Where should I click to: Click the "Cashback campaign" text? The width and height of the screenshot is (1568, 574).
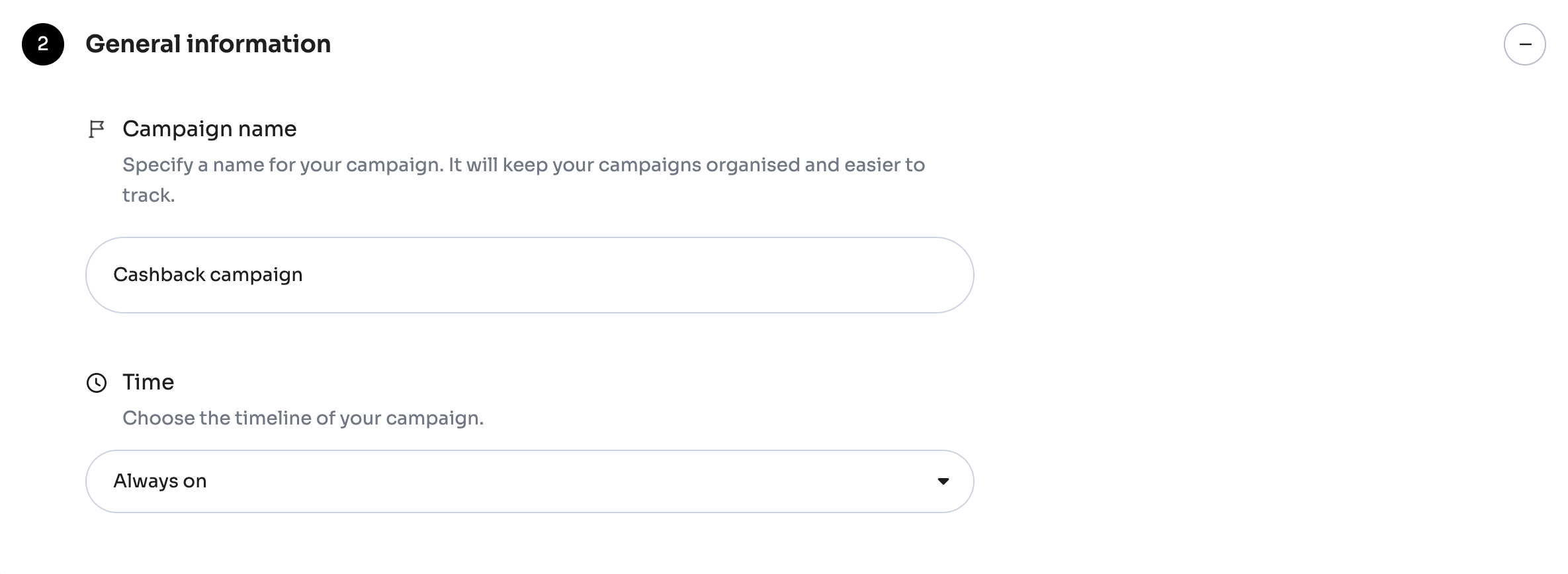click(208, 275)
